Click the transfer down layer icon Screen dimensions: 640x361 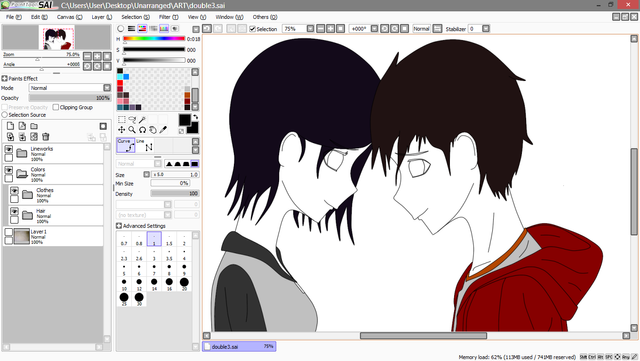pyautogui.click(x=10, y=137)
